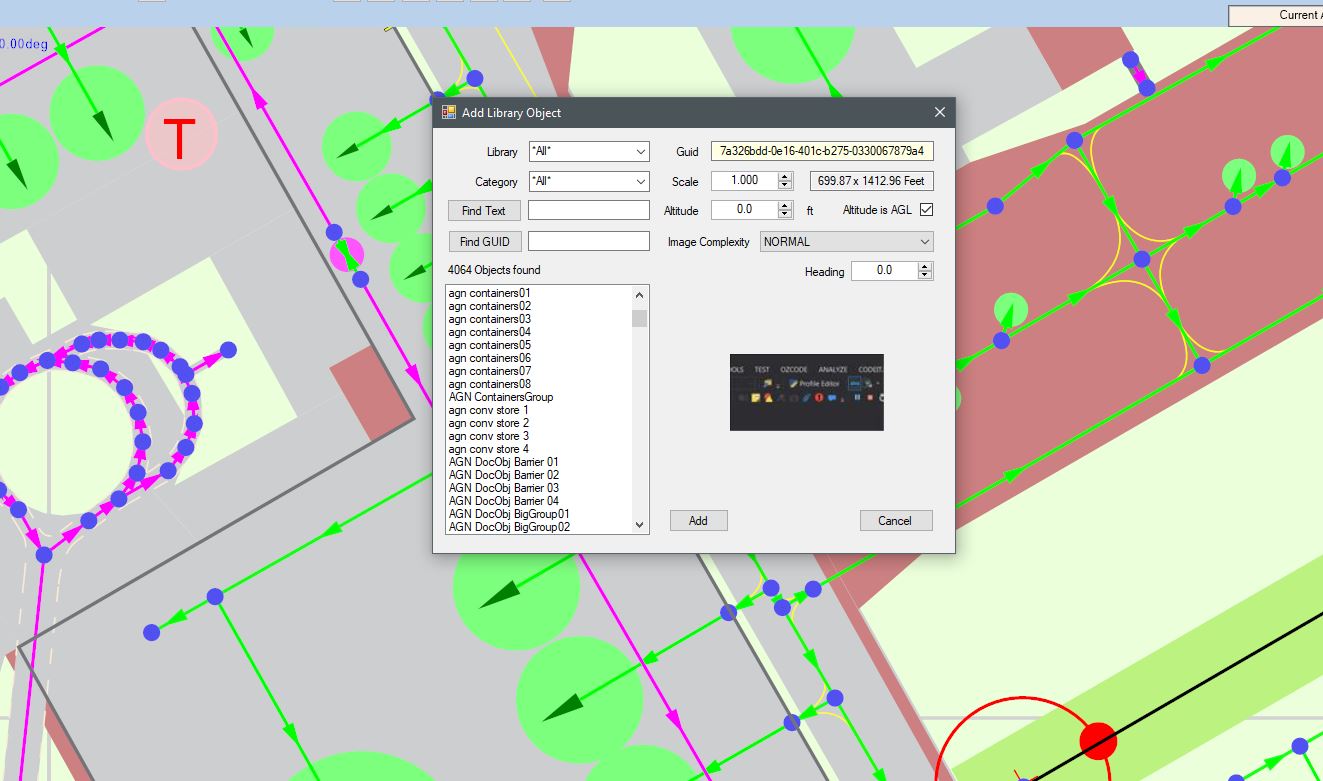Close the Add Library Object dialog
Viewport: 1323px width, 781px height.
(x=939, y=113)
